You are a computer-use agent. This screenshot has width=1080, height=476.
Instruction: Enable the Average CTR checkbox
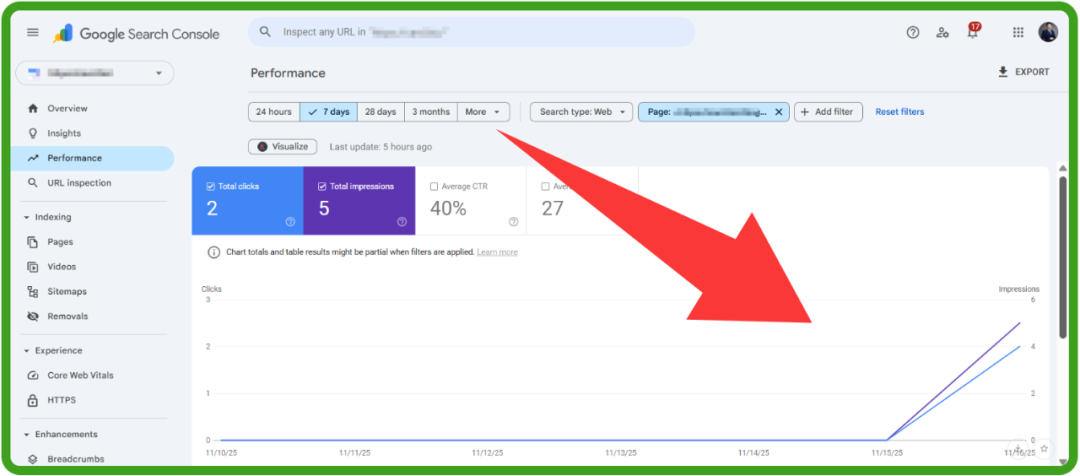point(434,186)
